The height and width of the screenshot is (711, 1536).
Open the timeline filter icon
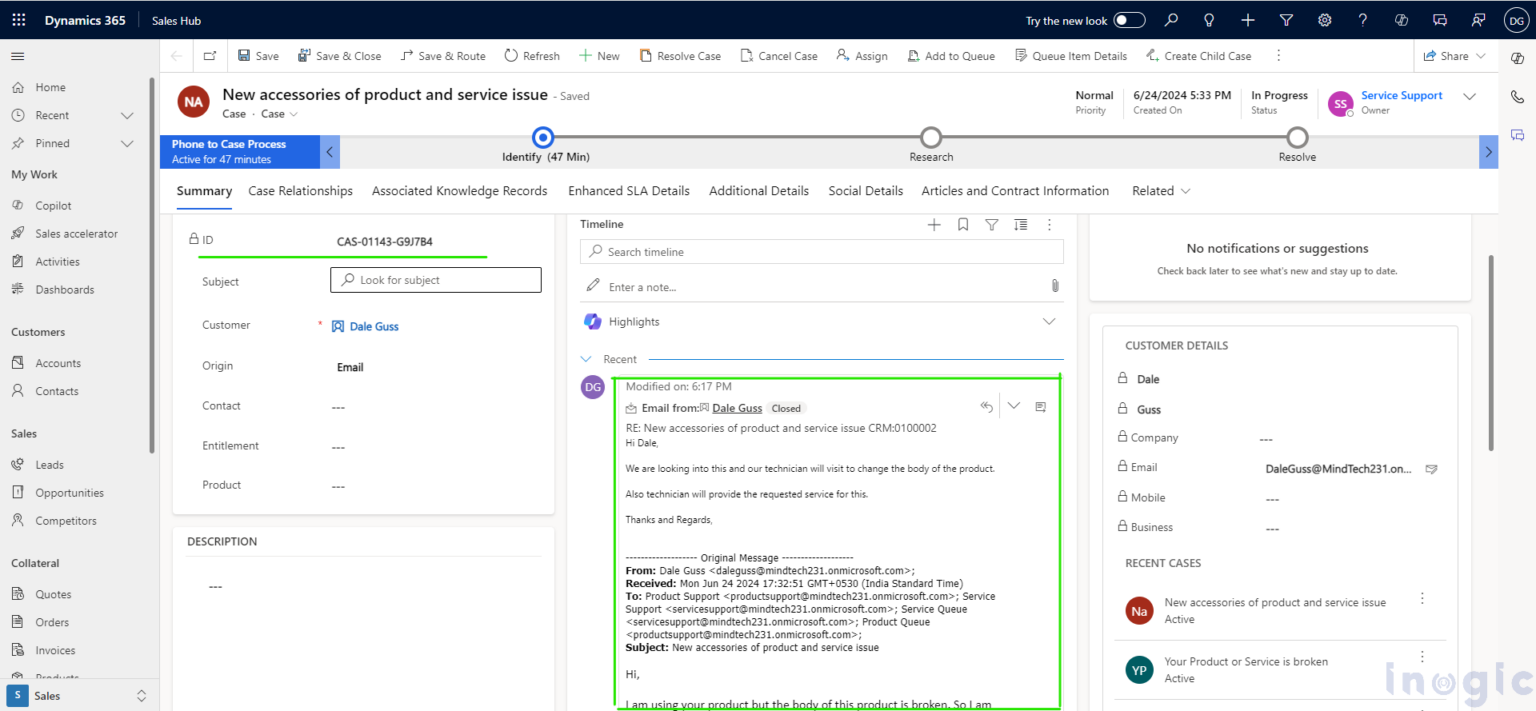click(x=991, y=224)
